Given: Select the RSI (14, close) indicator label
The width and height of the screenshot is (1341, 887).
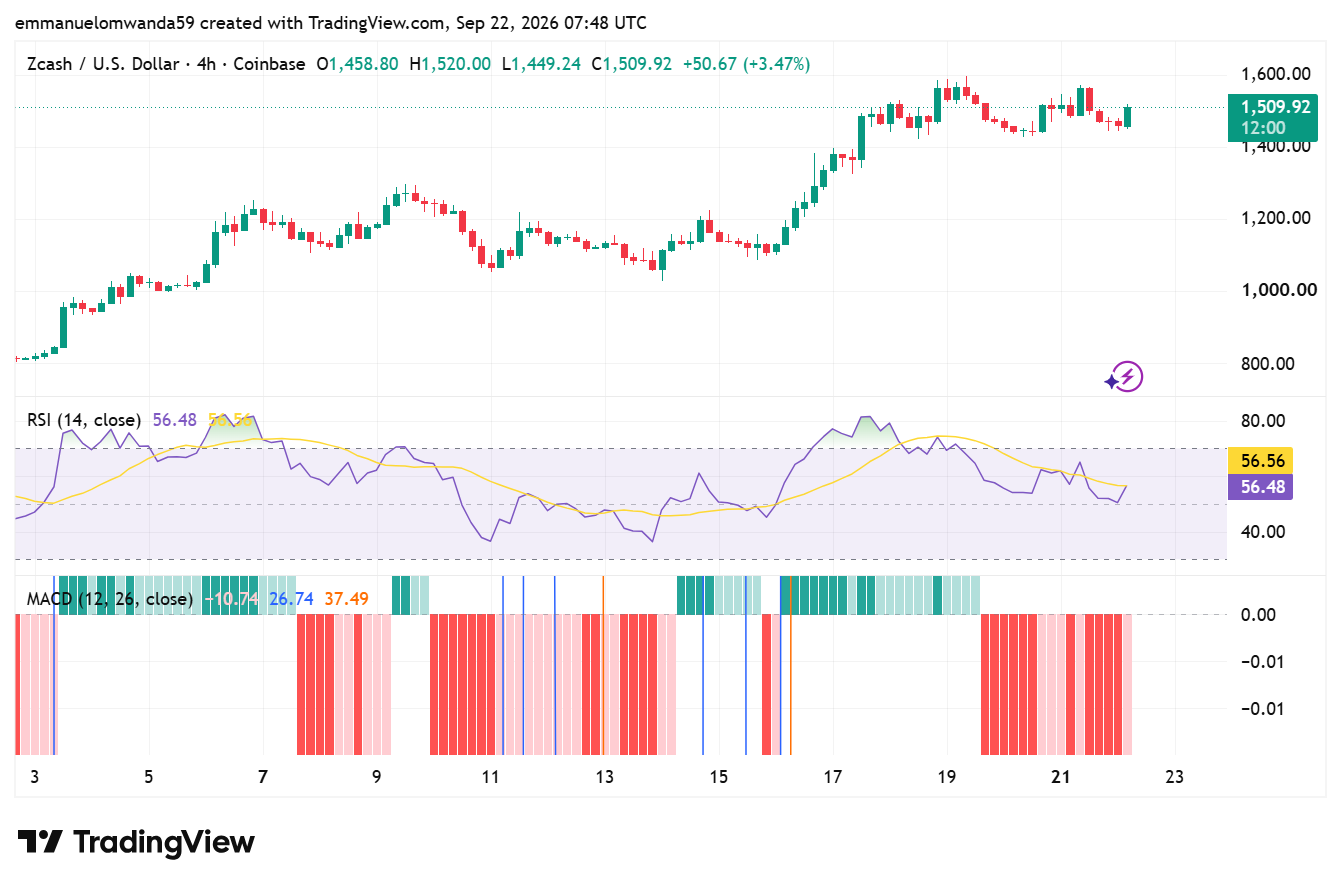Looking at the screenshot, I should [84, 420].
